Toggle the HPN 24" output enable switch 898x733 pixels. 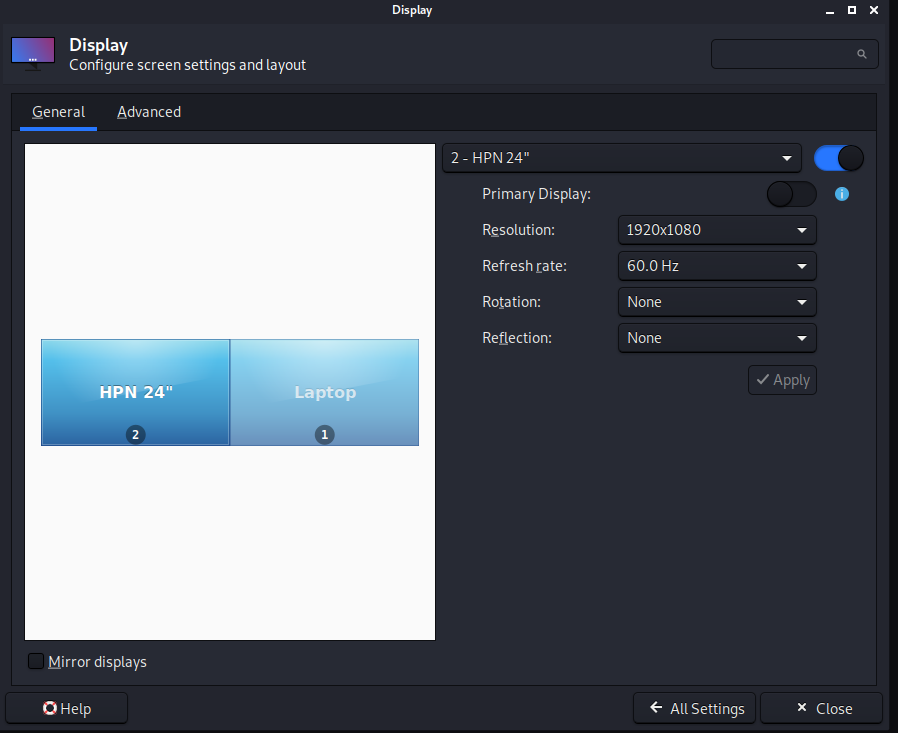click(x=838, y=158)
